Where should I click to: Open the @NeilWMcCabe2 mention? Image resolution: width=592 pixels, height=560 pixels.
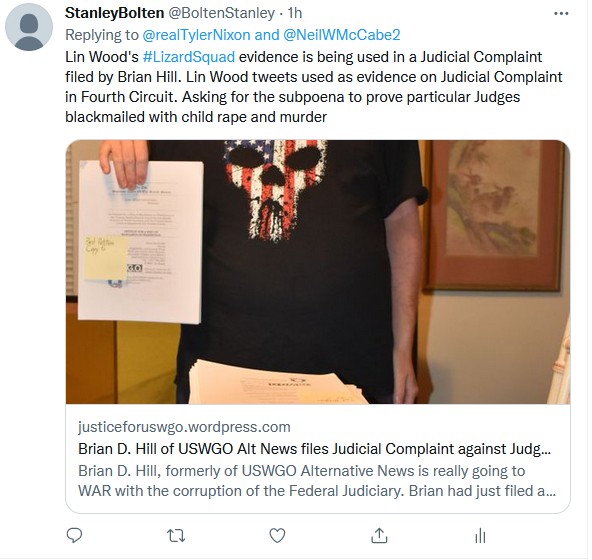[341, 35]
